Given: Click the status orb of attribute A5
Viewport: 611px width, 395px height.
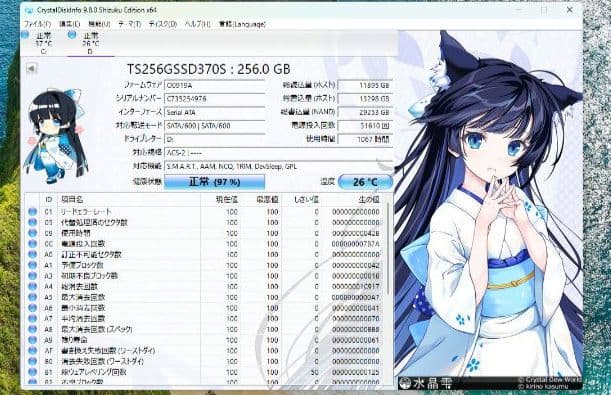Looking at the screenshot, I should click(33, 297).
